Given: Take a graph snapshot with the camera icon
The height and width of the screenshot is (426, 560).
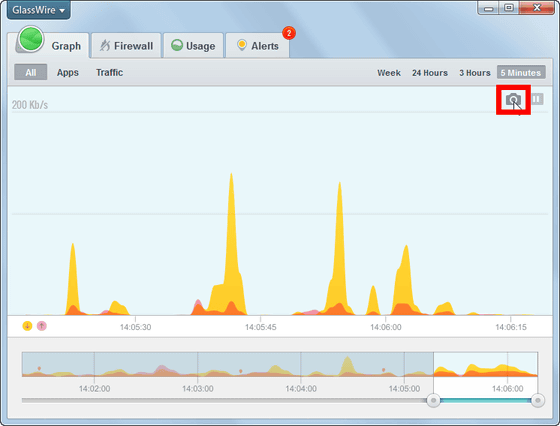Looking at the screenshot, I should pos(513,100).
